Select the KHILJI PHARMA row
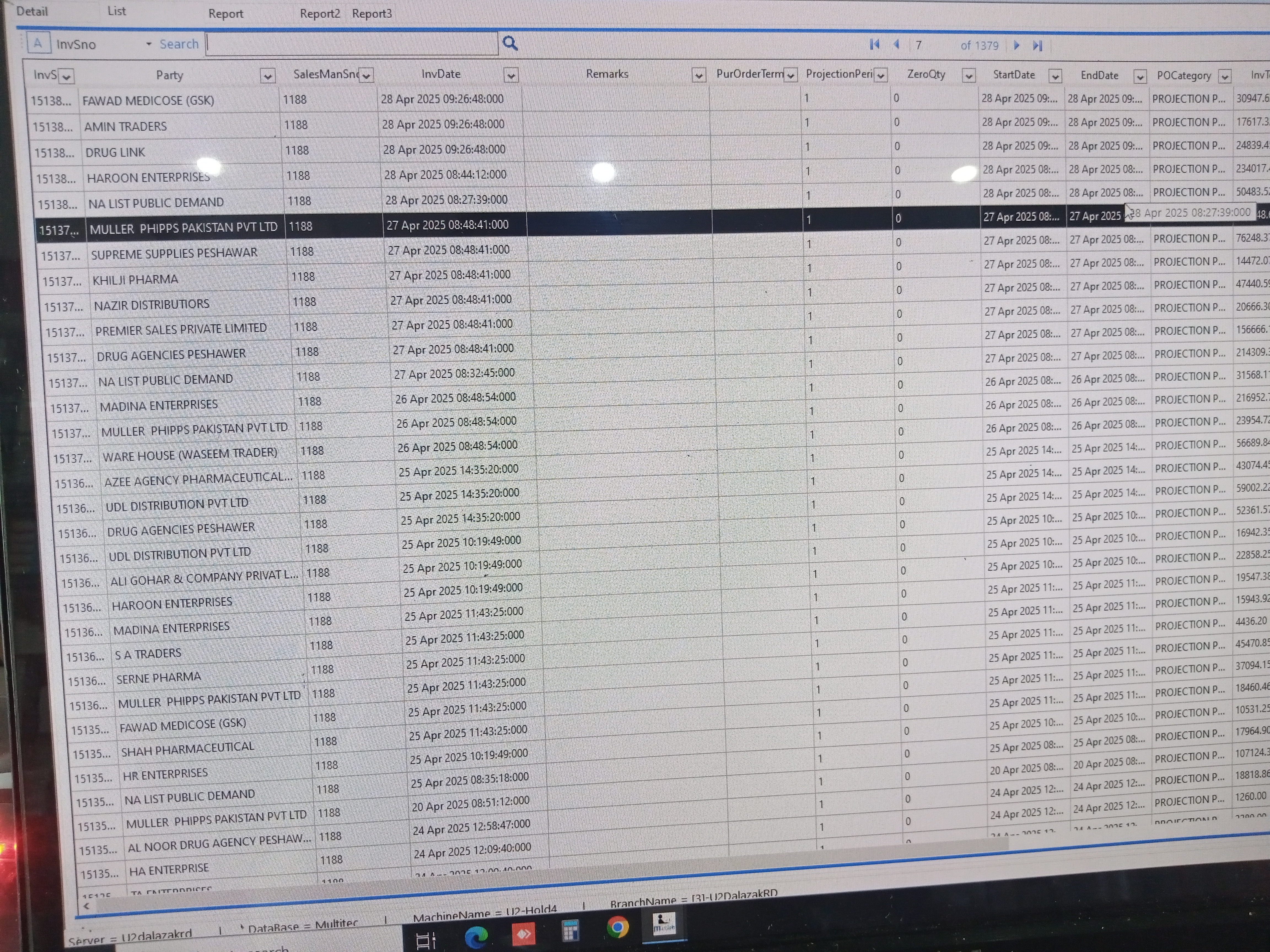 136,280
